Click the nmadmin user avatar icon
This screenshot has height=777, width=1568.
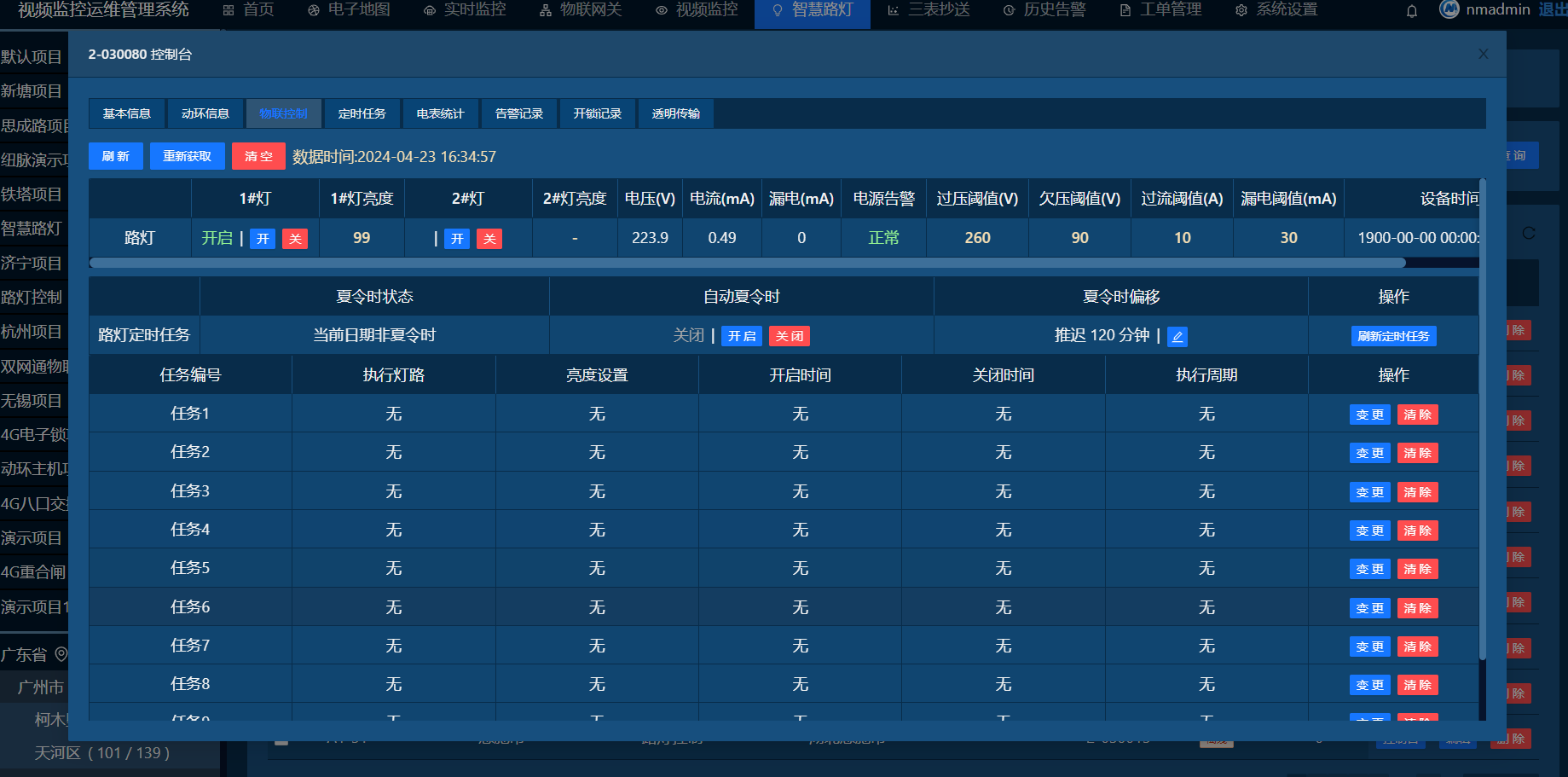pos(1449,9)
